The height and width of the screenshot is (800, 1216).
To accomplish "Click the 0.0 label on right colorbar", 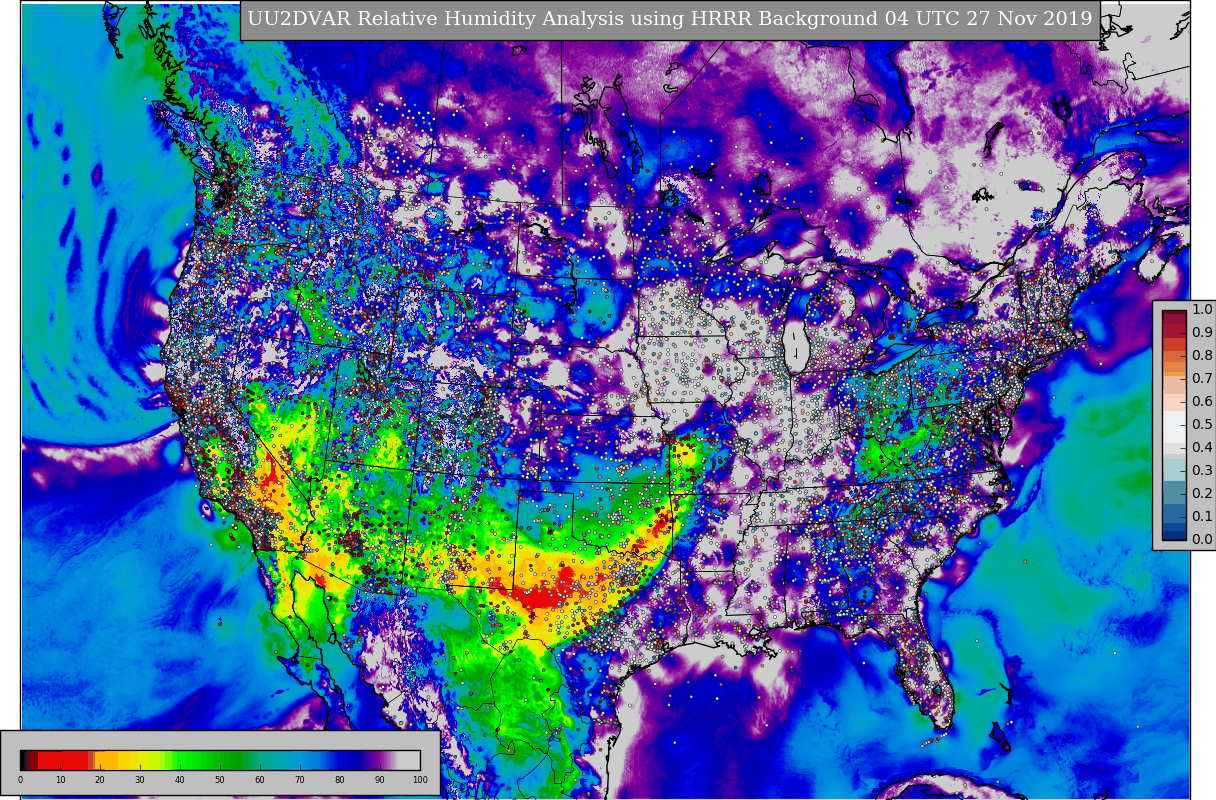I will [1201, 539].
